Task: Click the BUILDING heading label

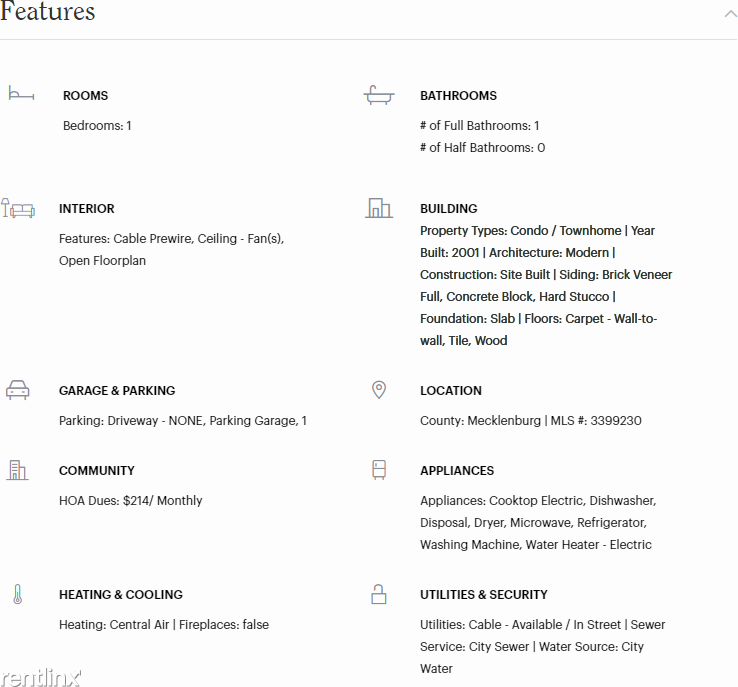Action: [x=449, y=209]
